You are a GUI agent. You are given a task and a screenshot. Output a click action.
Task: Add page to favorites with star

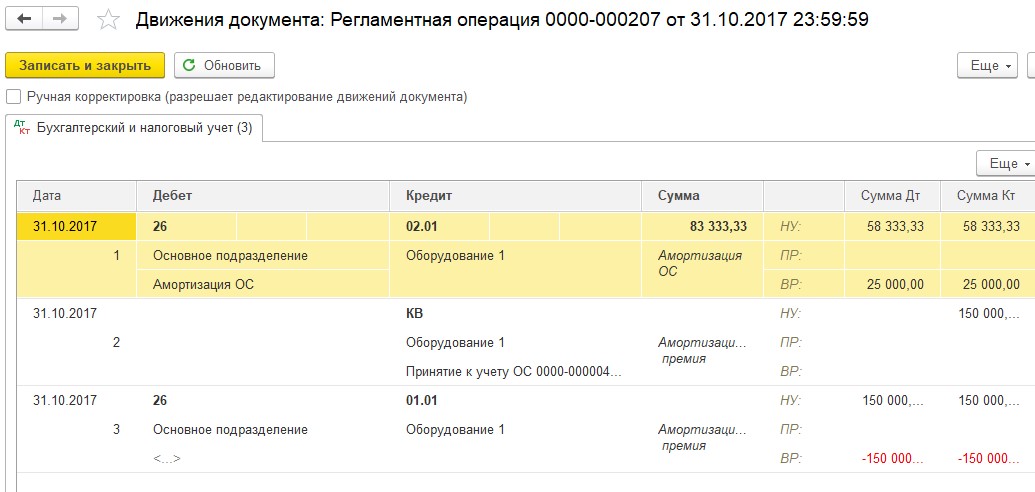[x=108, y=20]
